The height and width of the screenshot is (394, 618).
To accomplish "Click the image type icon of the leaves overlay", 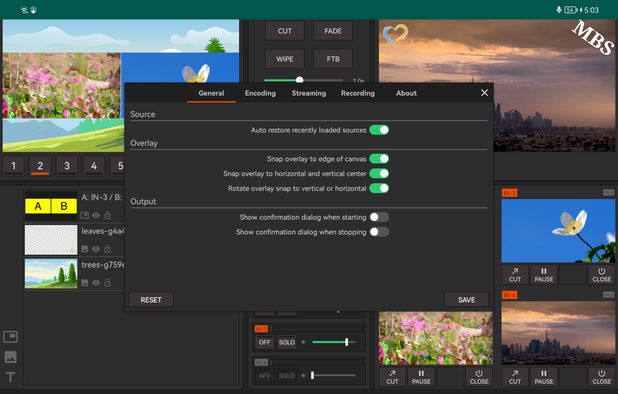I will (x=84, y=249).
